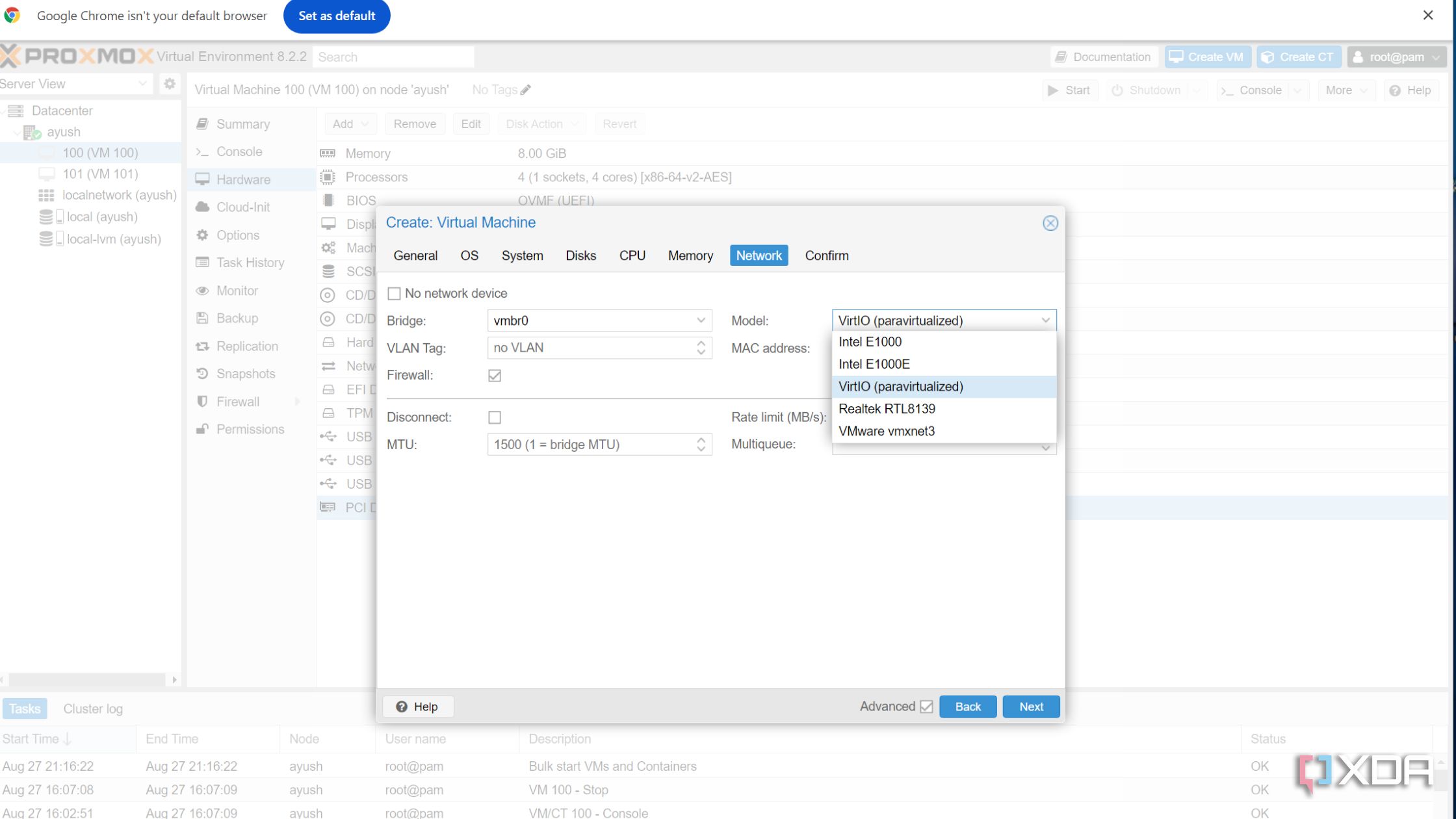
Task: Adjust the VLAN Tag spinner
Action: coord(701,348)
